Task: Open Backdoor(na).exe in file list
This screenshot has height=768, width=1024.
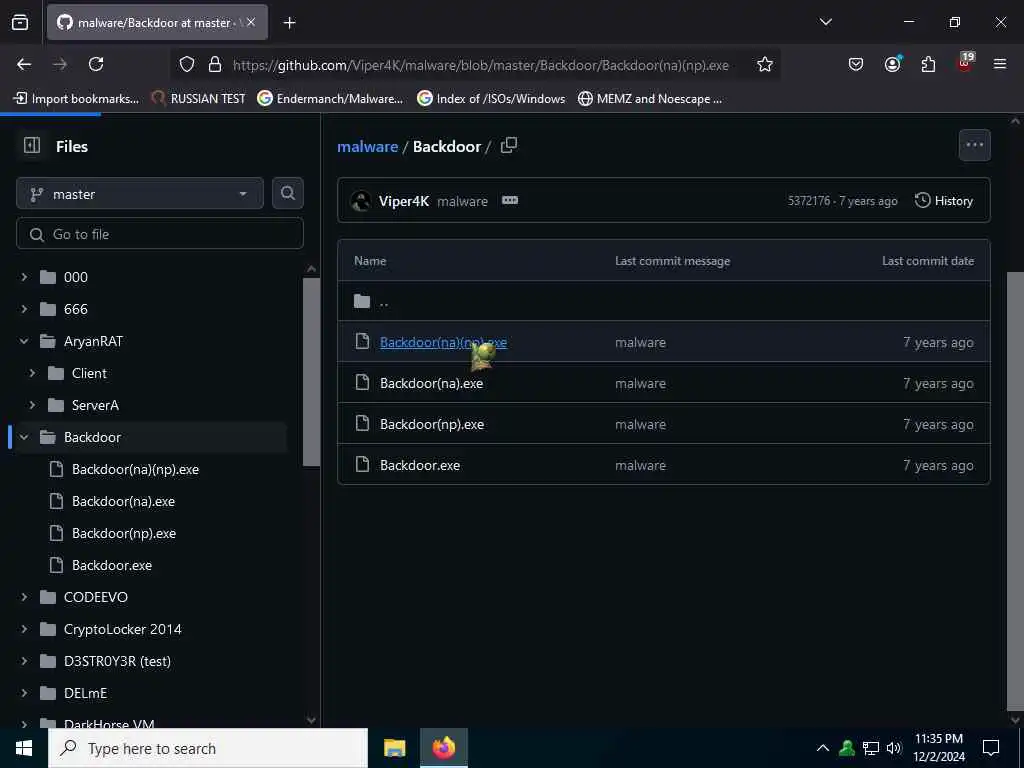Action: click(432, 383)
